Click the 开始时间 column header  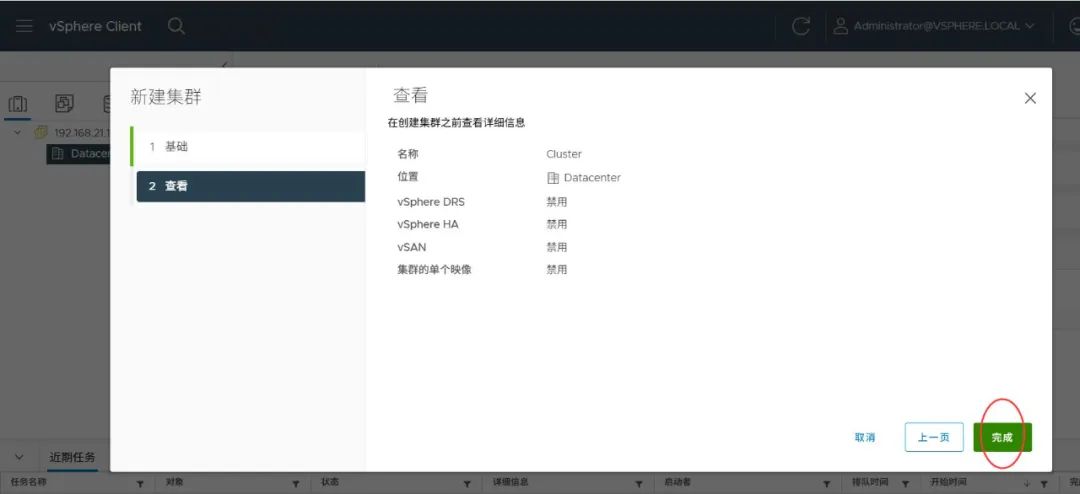(x=948, y=483)
